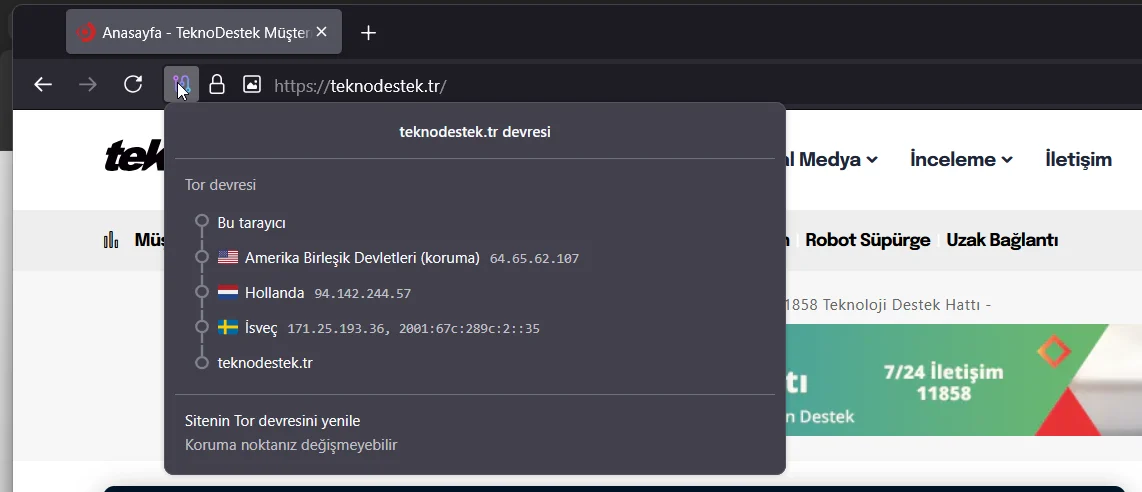
Task: Click IP address 94.142.244.57
Action: point(363,294)
